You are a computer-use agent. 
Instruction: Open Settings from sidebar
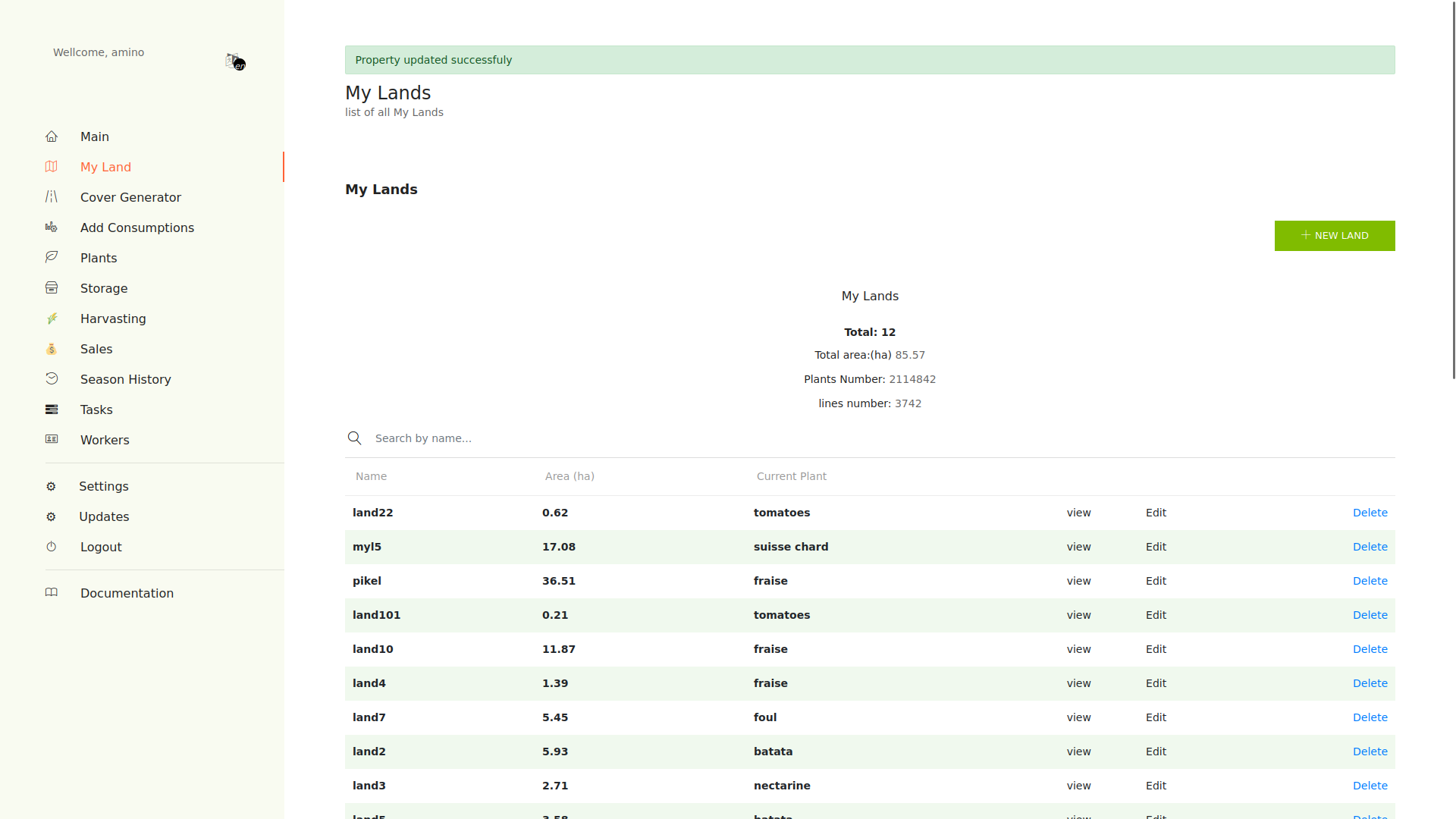tap(104, 486)
